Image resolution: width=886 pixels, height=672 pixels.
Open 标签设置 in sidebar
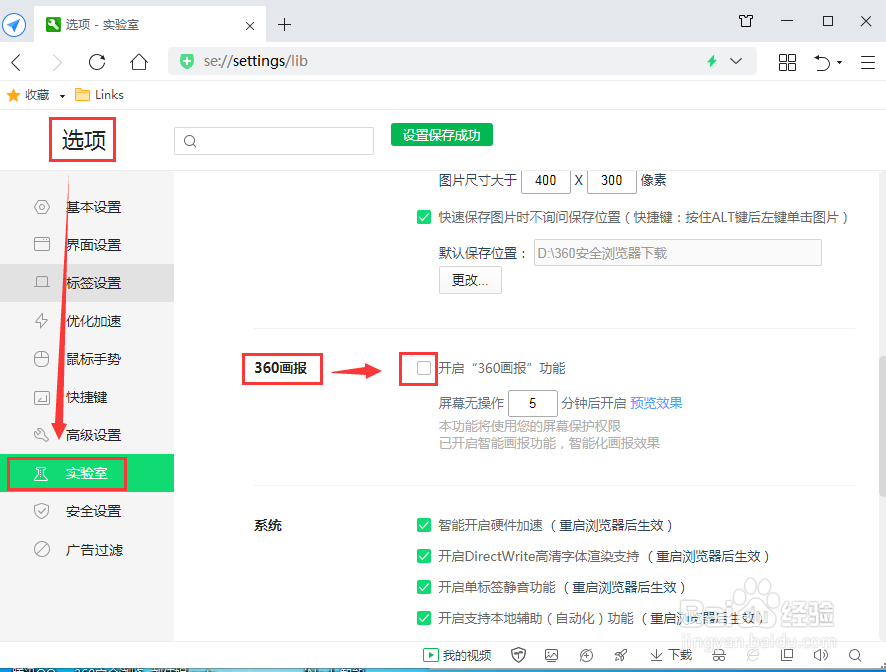[x=87, y=283]
